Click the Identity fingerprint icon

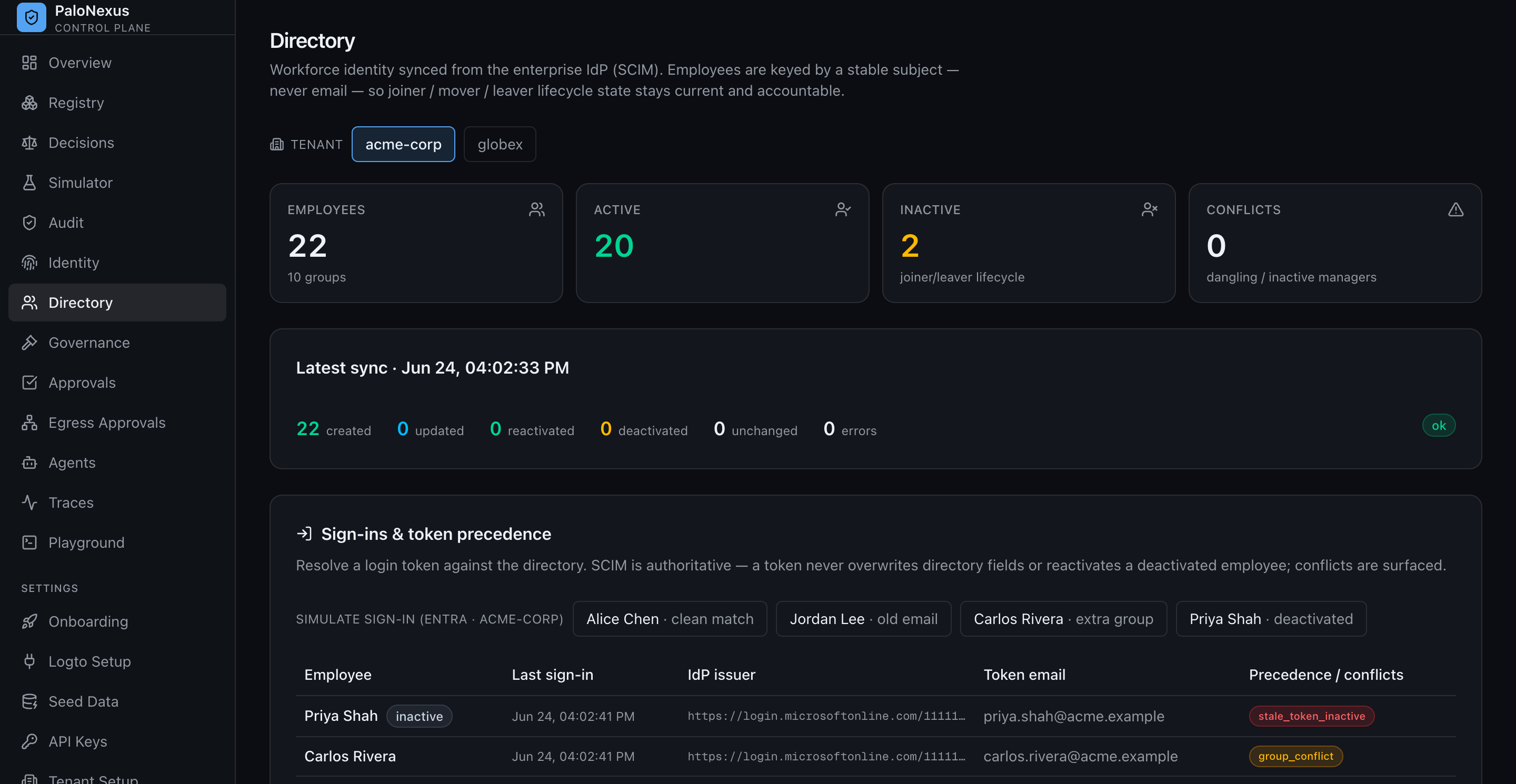(x=29, y=263)
